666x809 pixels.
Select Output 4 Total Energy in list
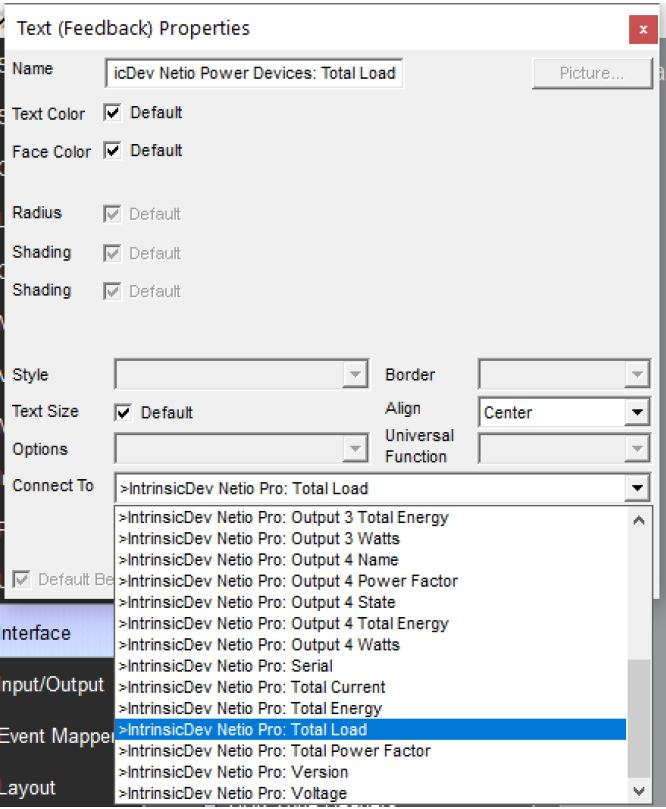370,623
